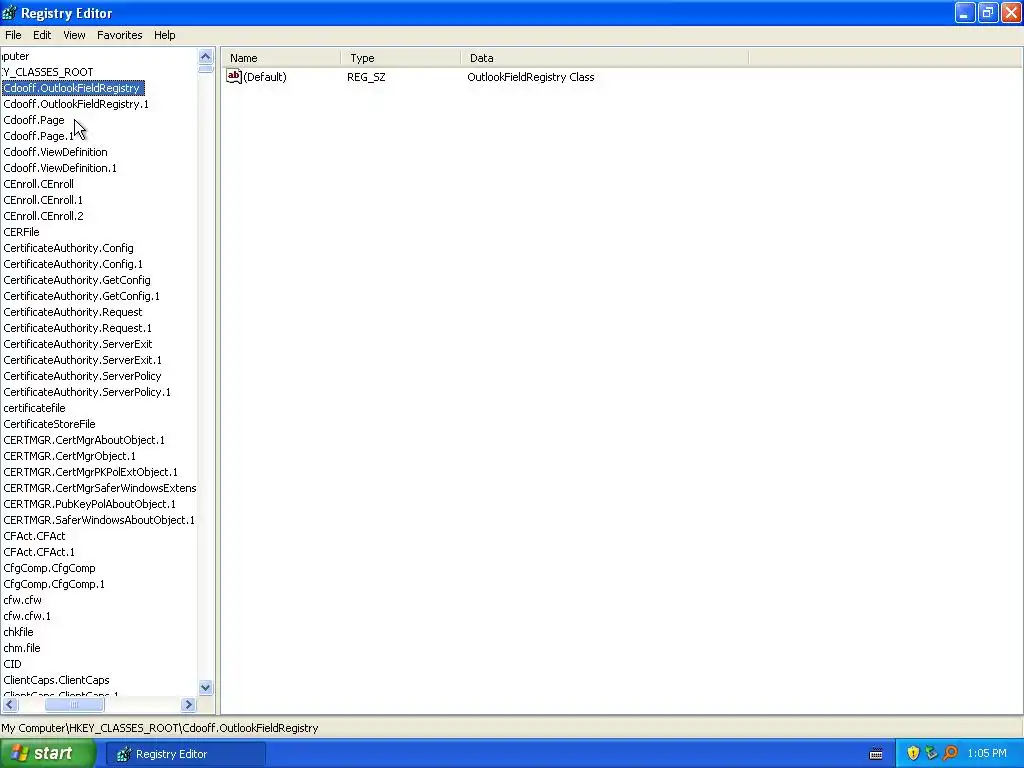The height and width of the screenshot is (768, 1024).
Task: Open the View menu
Action: [74, 35]
